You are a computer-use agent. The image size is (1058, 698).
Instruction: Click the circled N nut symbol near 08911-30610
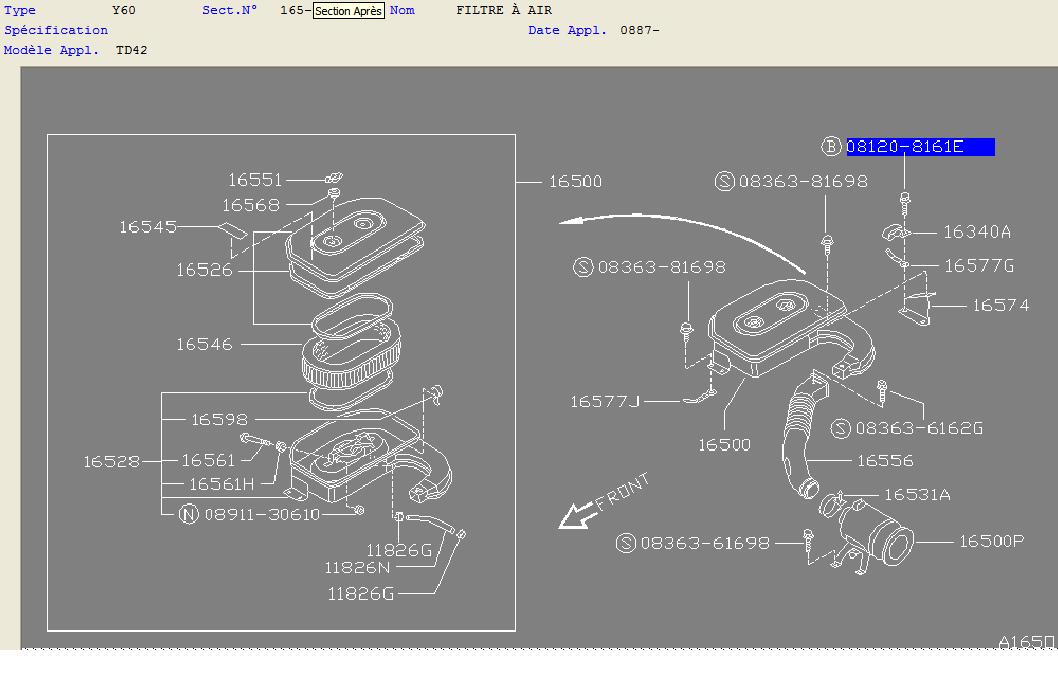188,514
